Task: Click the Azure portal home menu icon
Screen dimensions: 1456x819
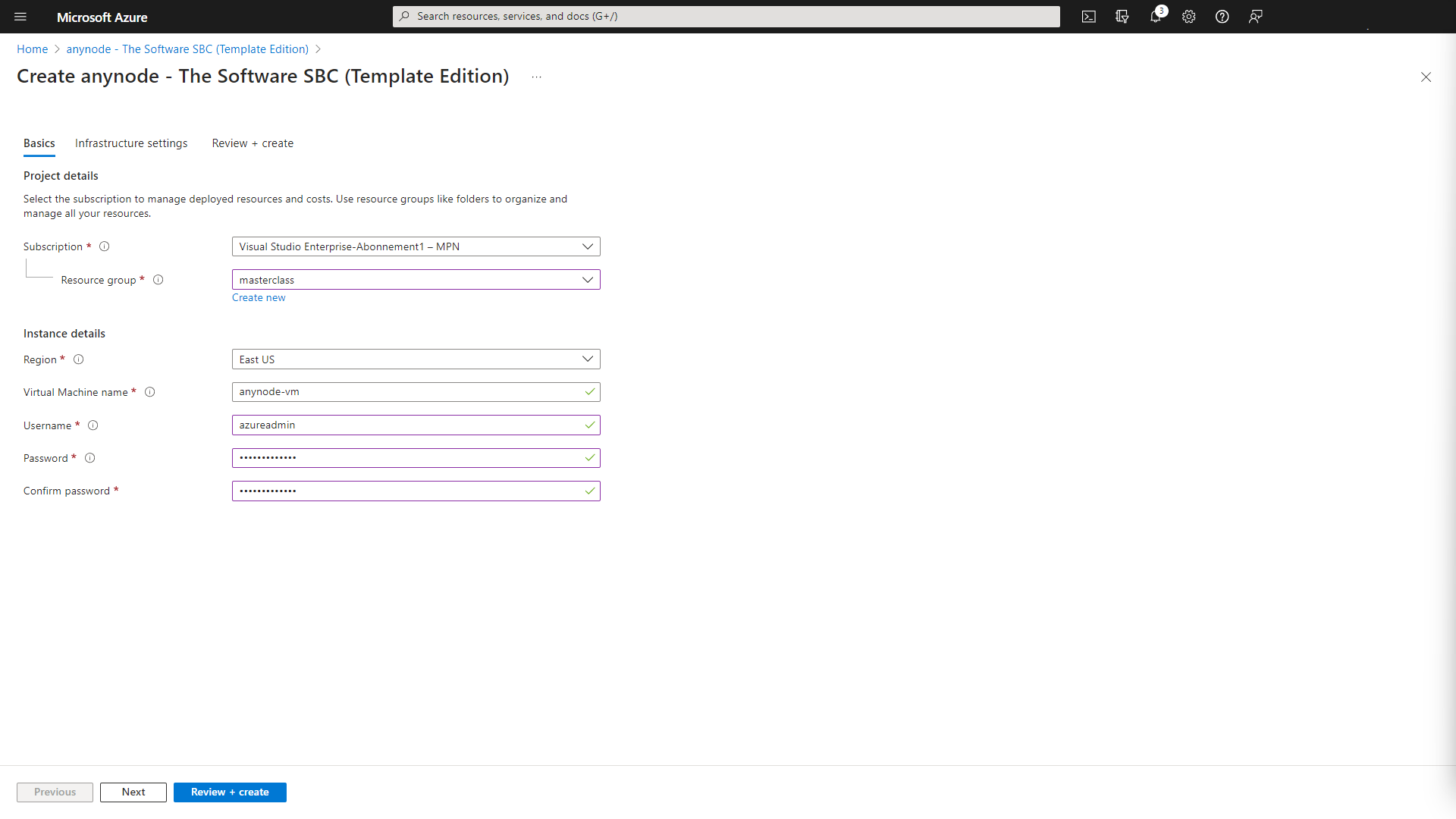Action: (x=20, y=16)
